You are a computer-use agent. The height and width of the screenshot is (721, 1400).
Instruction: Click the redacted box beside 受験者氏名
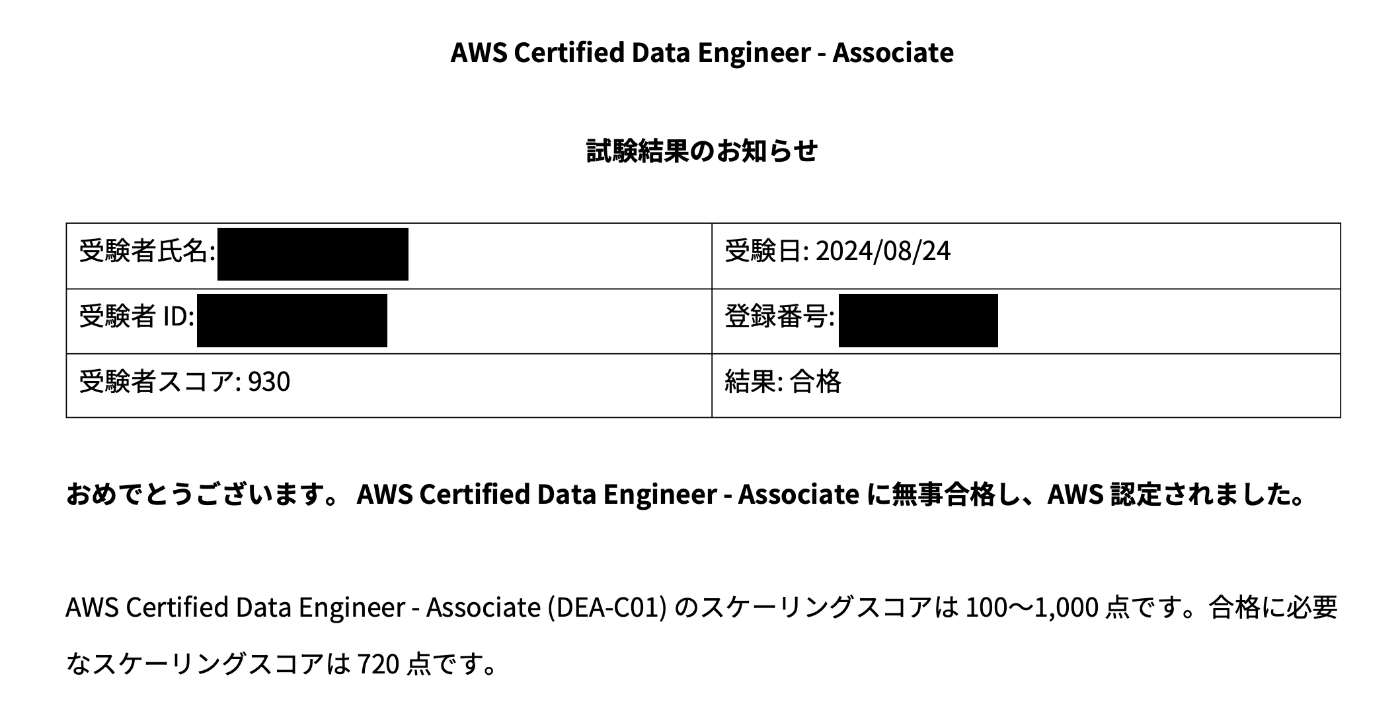pyautogui.click(x=312, y=254)
